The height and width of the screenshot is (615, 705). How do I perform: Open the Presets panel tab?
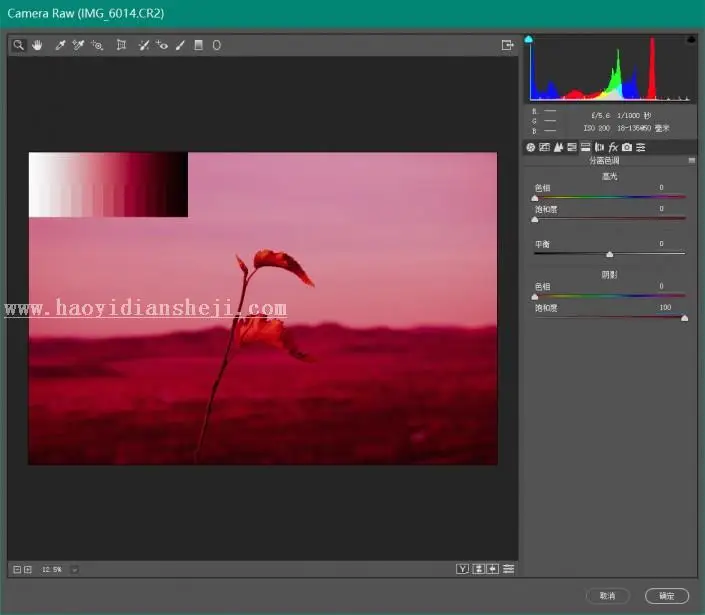tap(641, 147)
